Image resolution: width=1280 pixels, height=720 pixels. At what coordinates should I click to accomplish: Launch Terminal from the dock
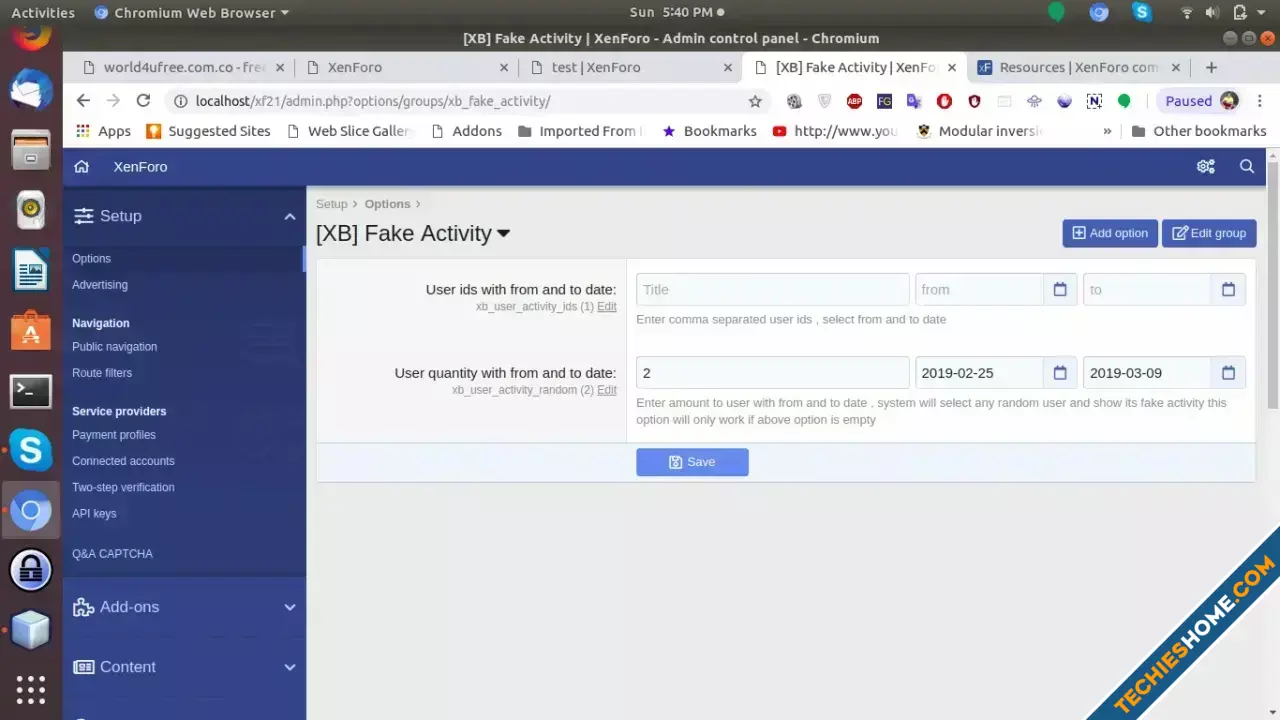pos(31,391)
